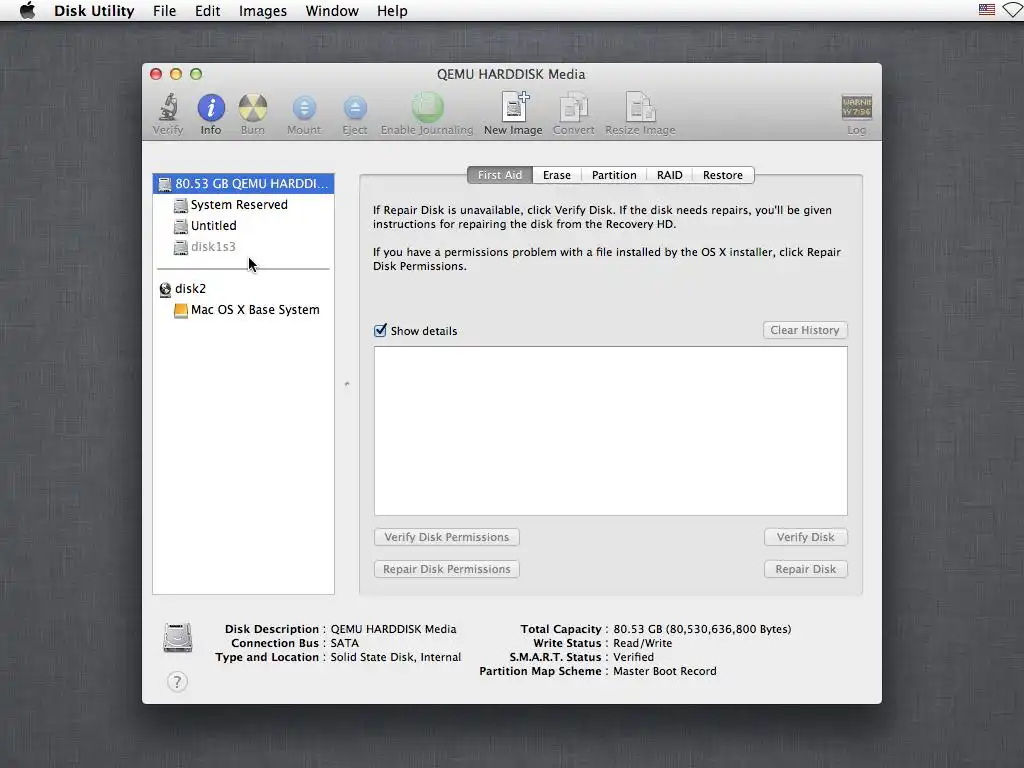This screenshot has height=768, width=1024.
Task: Click the Convert toolbar icon
Action: pos(573,107)
